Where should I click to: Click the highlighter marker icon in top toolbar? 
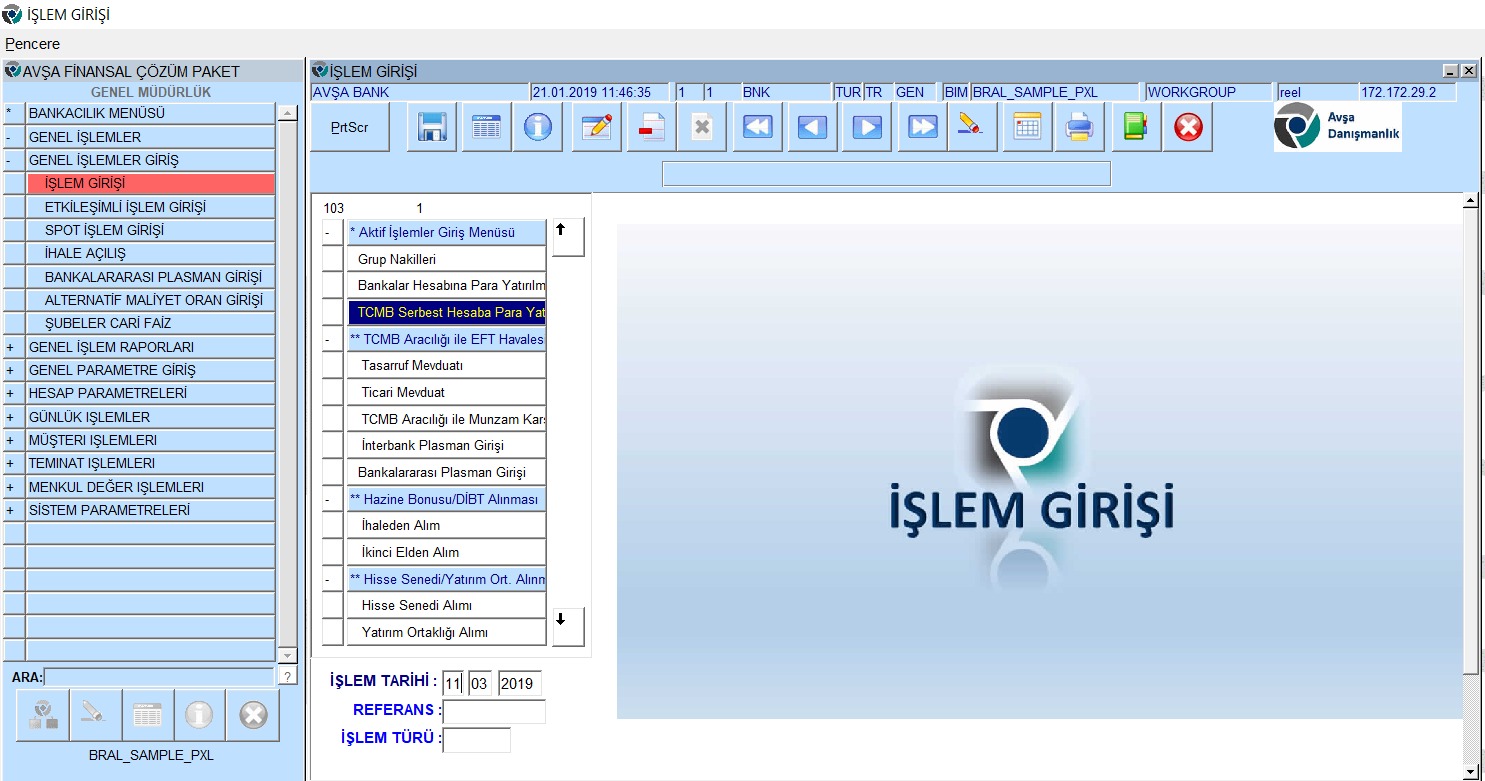972,128
